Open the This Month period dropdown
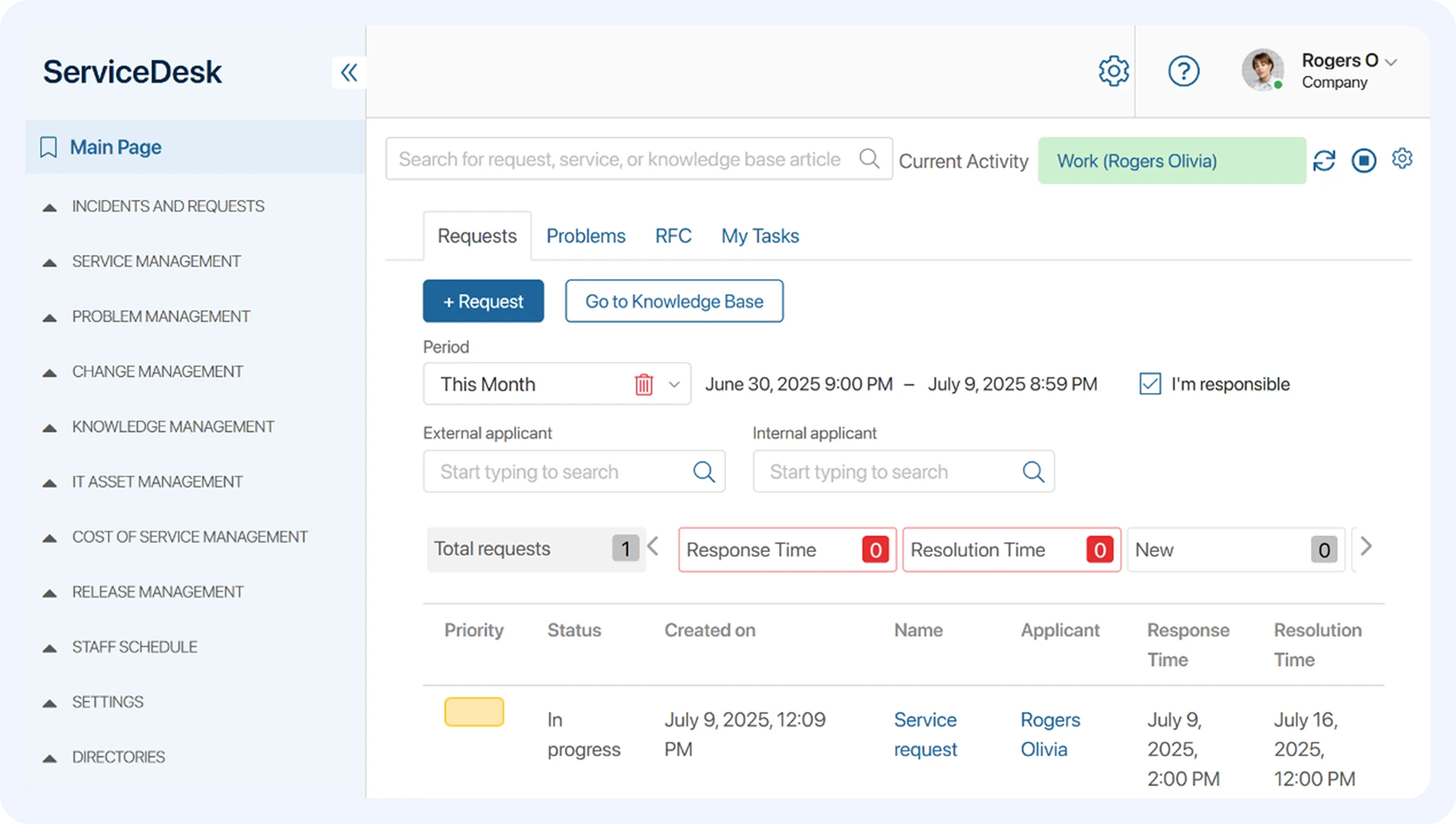Image resolution: width=1456 pixels, height=824 pixels. pos(674,384)
